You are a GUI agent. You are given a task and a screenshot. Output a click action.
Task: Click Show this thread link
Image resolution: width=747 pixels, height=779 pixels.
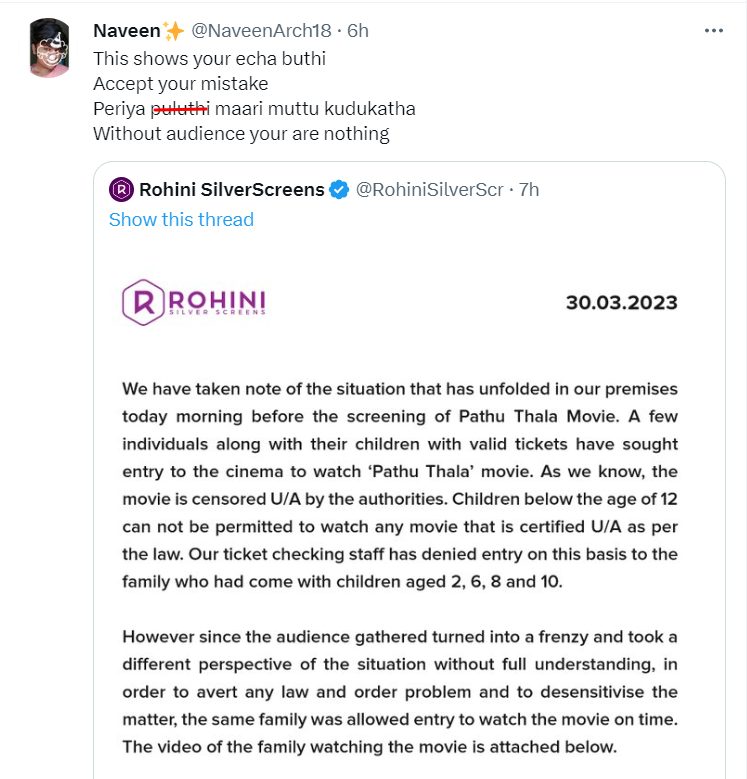181,220
